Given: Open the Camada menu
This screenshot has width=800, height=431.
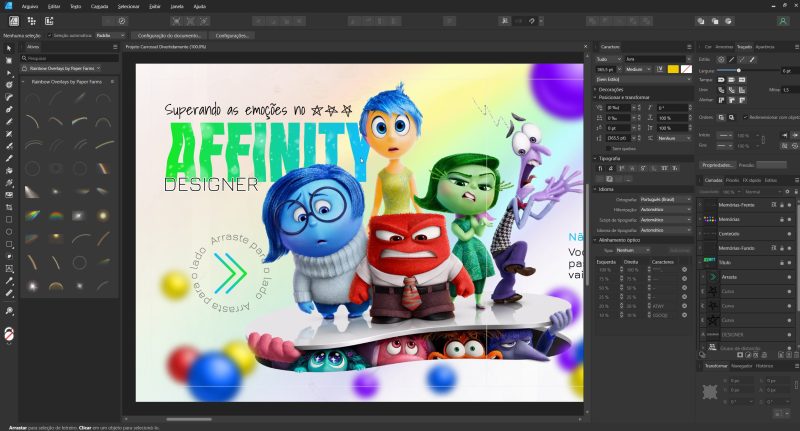Looking at the screenshot, I should (99, 7).
